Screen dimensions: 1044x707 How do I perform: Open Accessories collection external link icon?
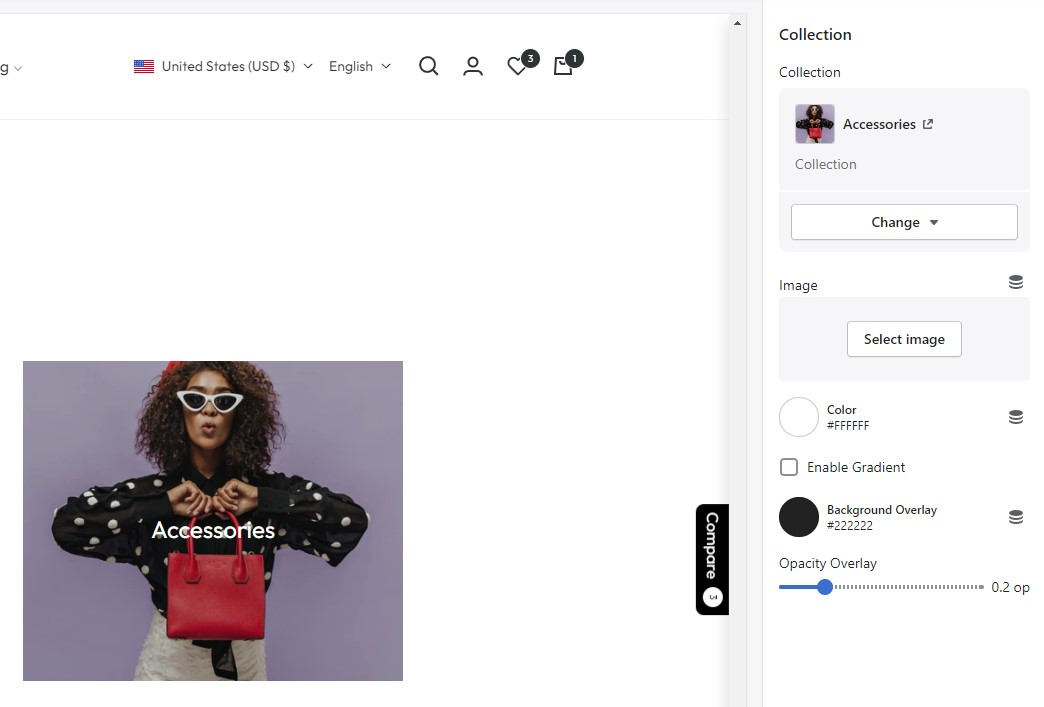[927, 124]
